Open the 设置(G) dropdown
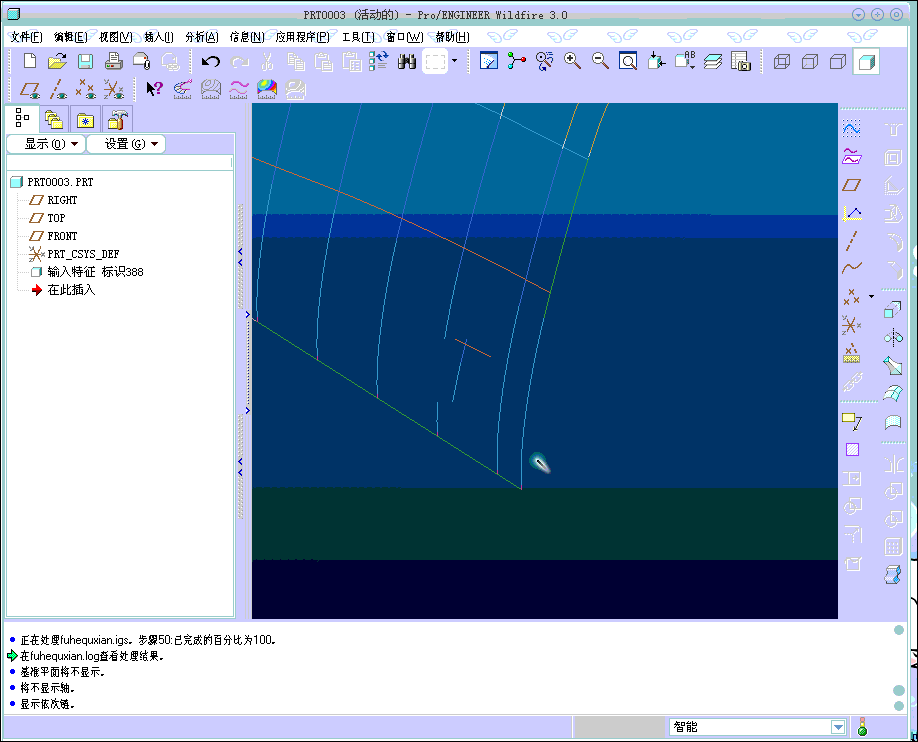This screenshot has width=918, height=742. 126,144
